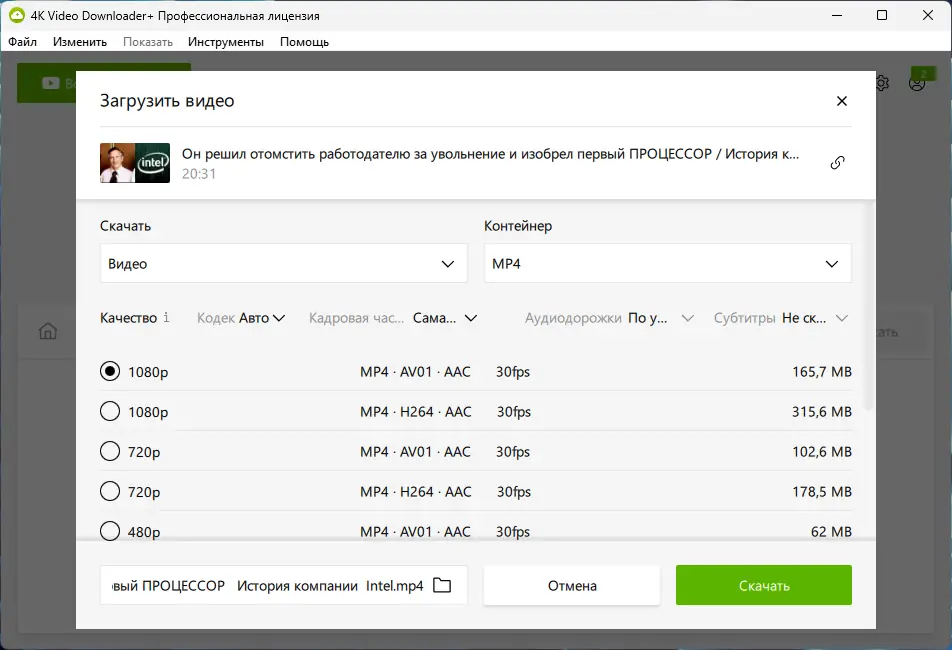Click the account profile icon
Screen dimensions: 952x650
[x=917, y=83]
